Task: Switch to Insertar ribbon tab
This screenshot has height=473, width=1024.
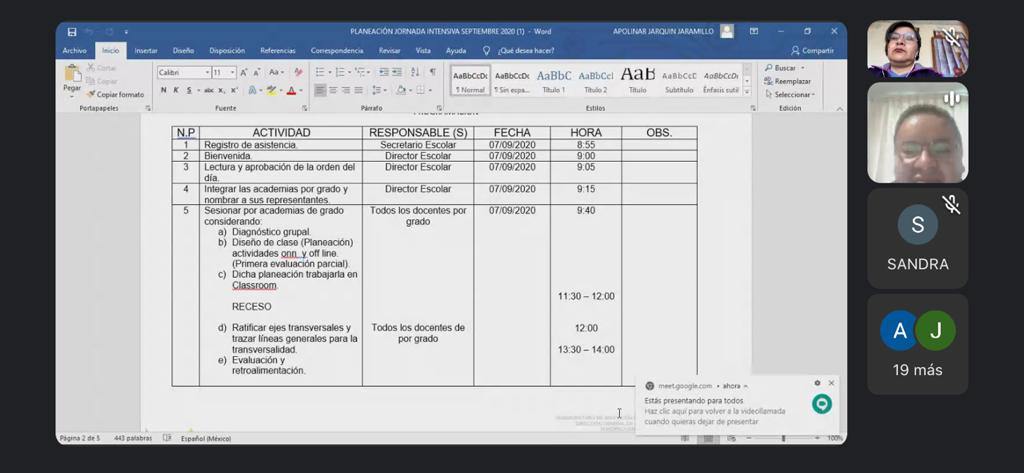Action: pos(146,50)
